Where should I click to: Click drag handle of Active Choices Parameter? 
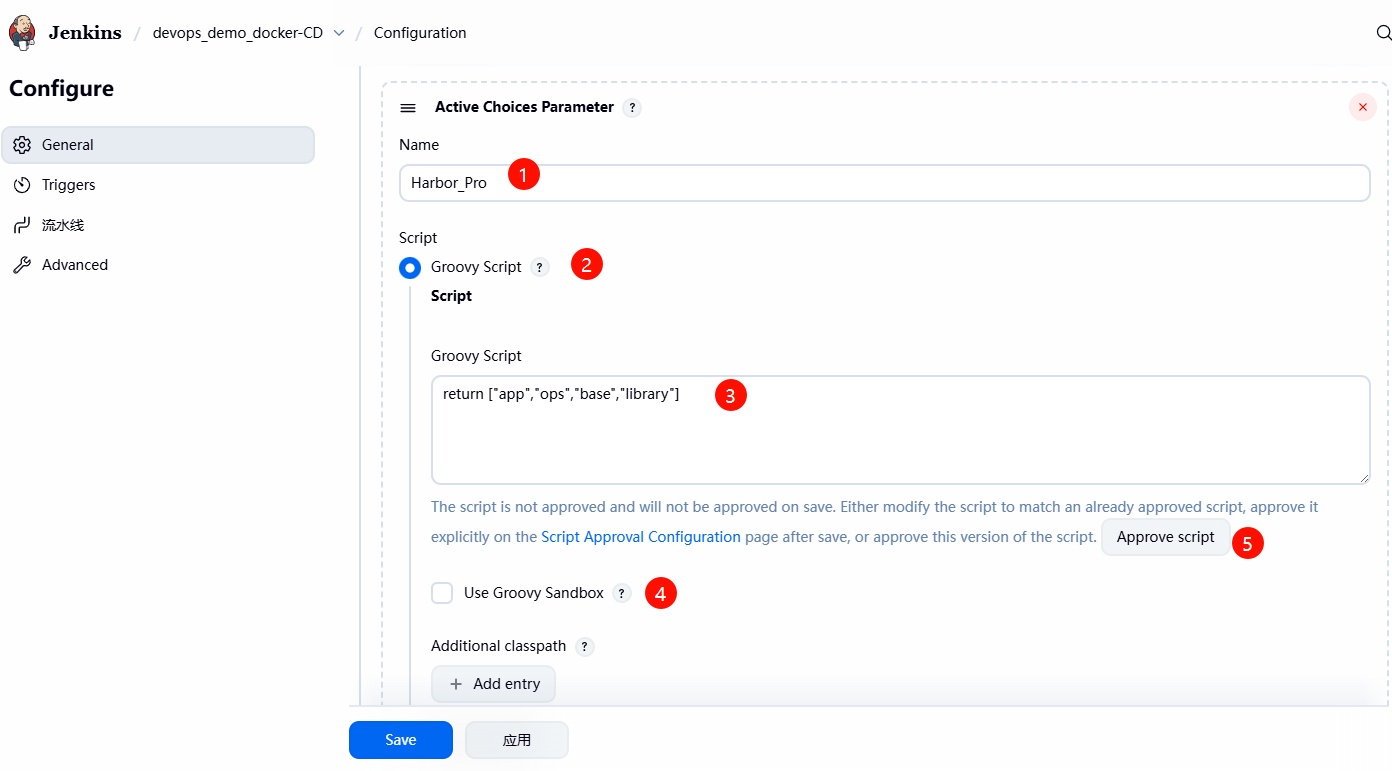pyautogui.click(x=408, y=108)
